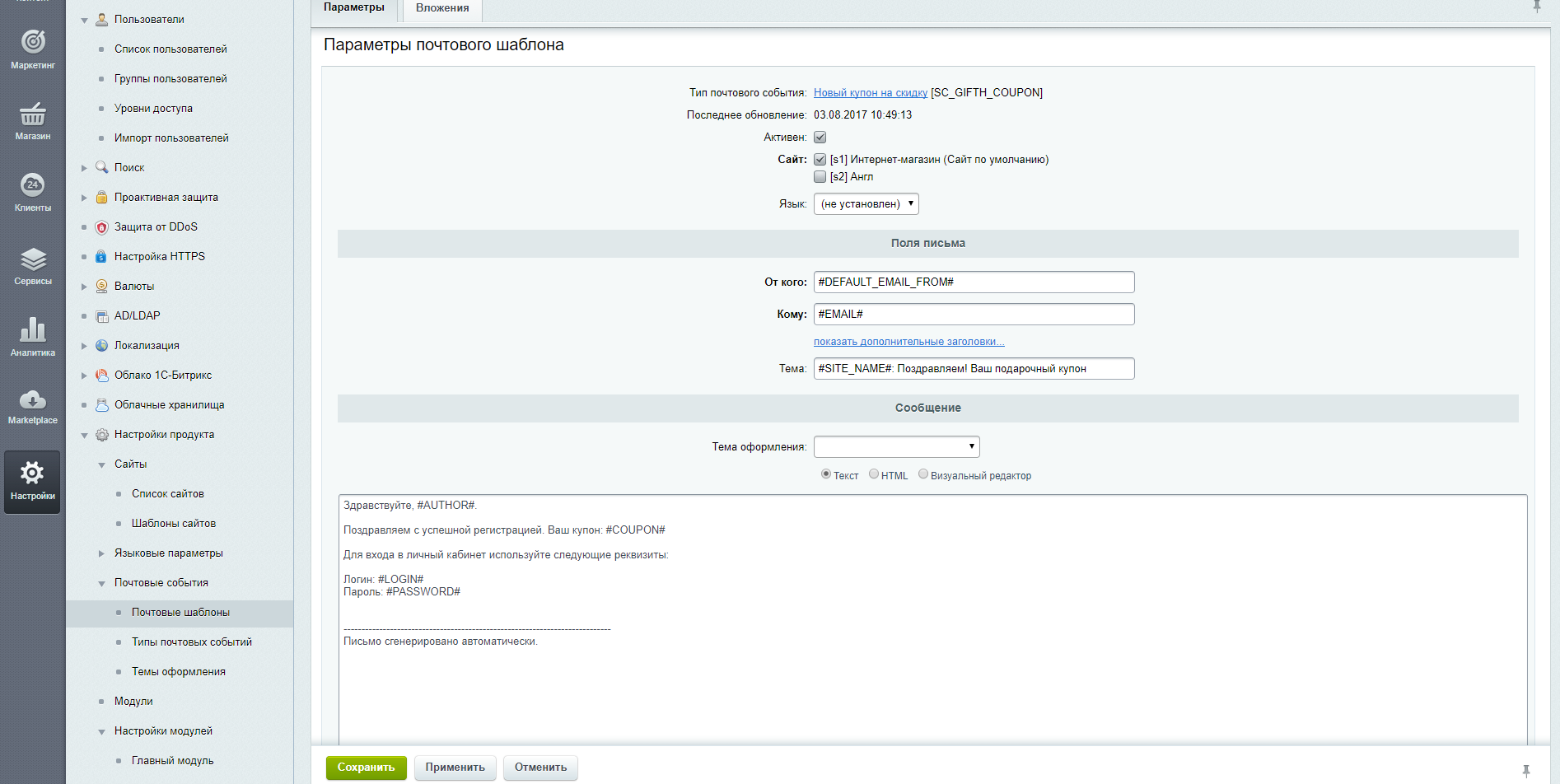
Task: Open the Marketplace cloud icon
Action: (x=33, y=401)
